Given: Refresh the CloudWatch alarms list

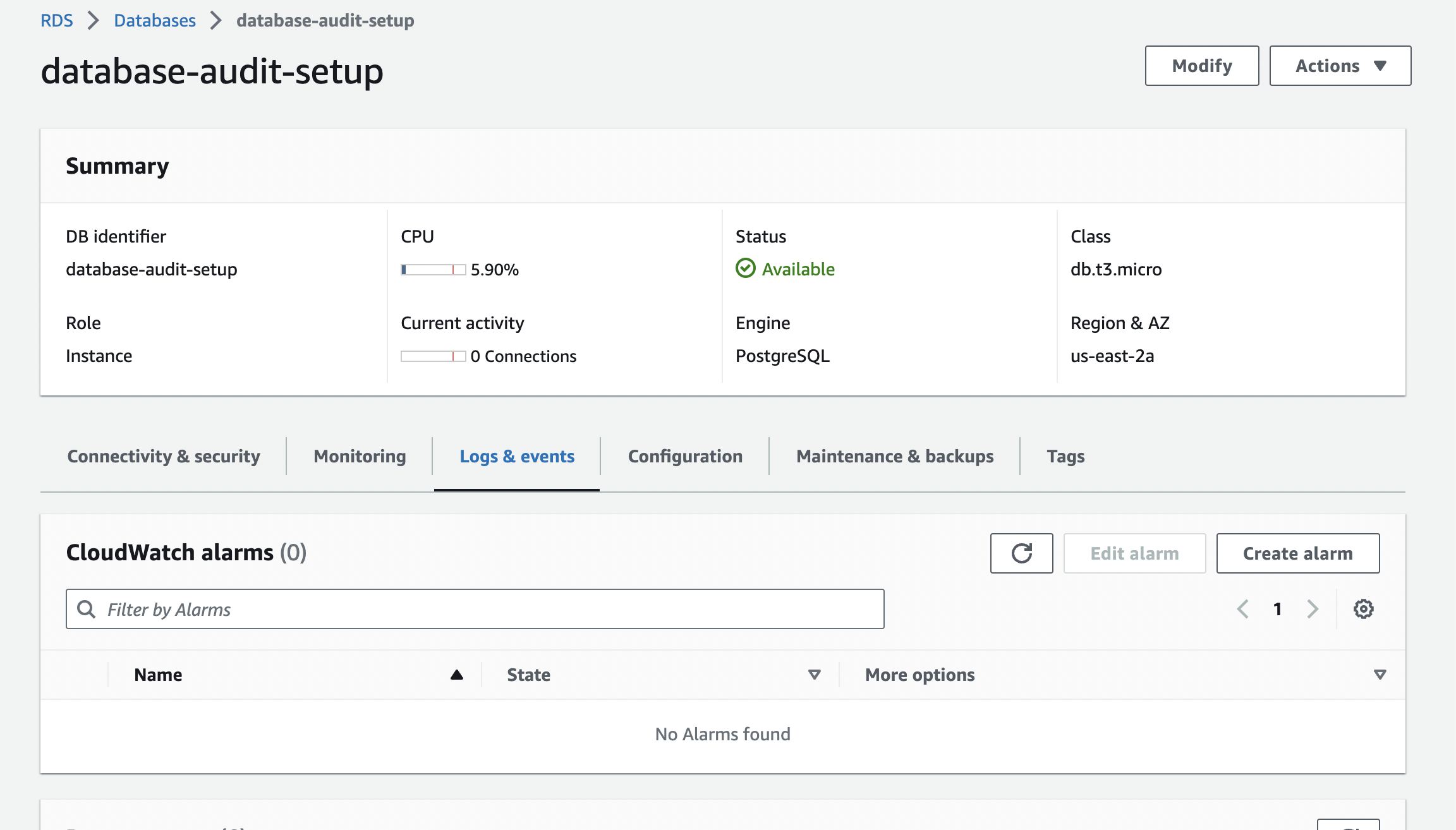Looking at the screenshot, I should point(1021,553).
